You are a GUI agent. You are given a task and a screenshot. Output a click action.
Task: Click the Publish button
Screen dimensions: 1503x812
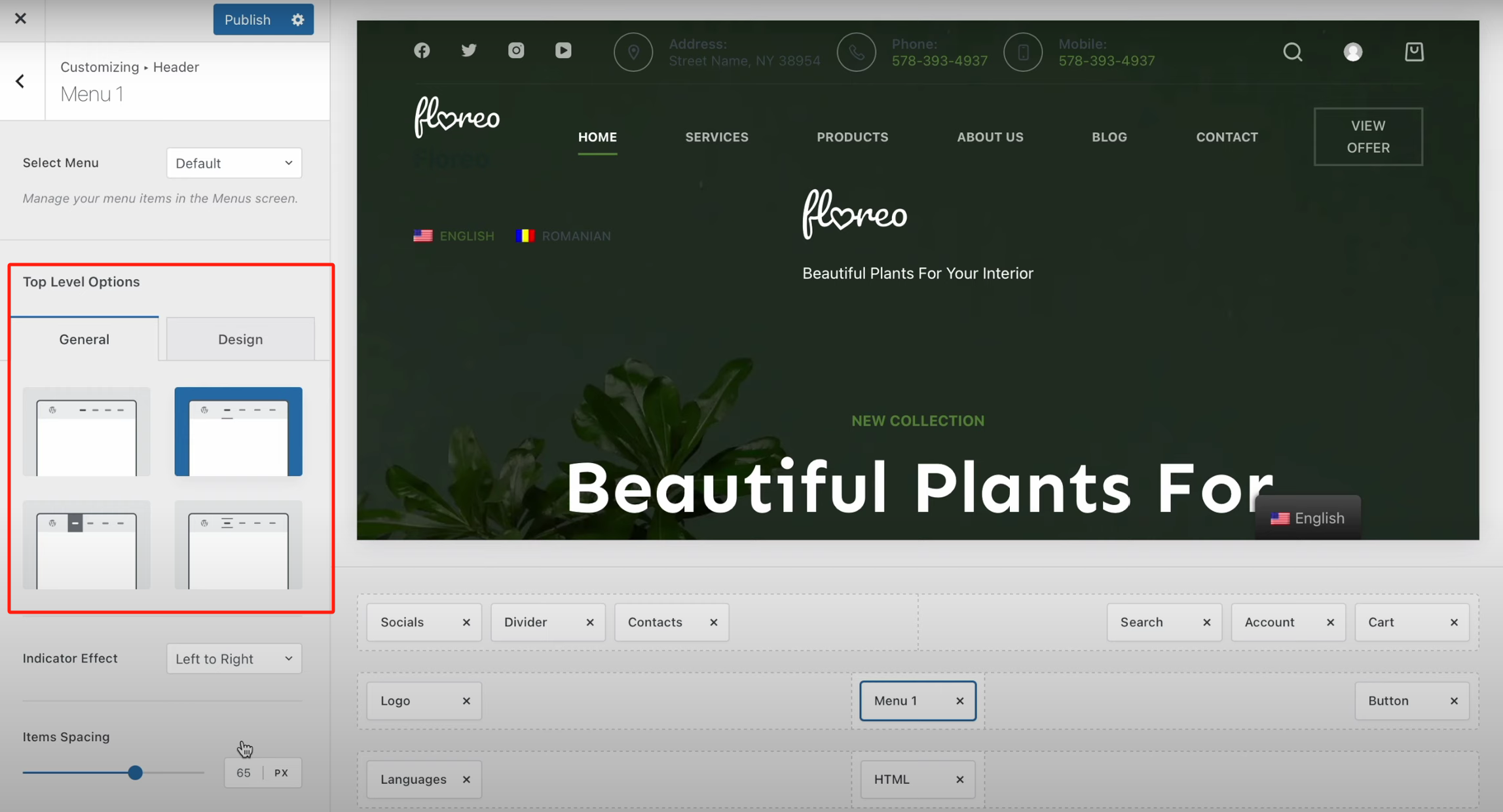tap(248, 20)
